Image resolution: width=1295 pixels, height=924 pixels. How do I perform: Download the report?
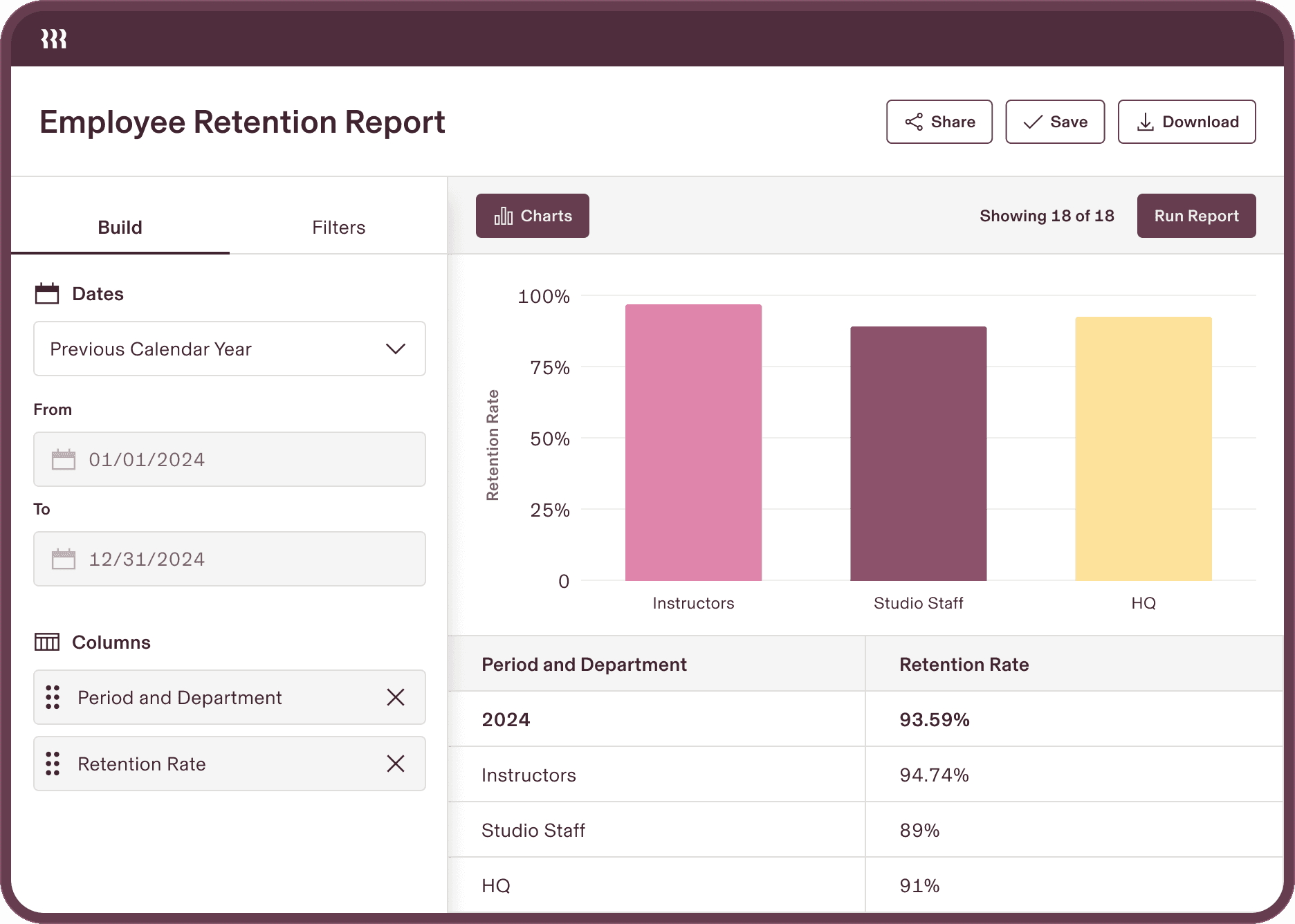1187,122
